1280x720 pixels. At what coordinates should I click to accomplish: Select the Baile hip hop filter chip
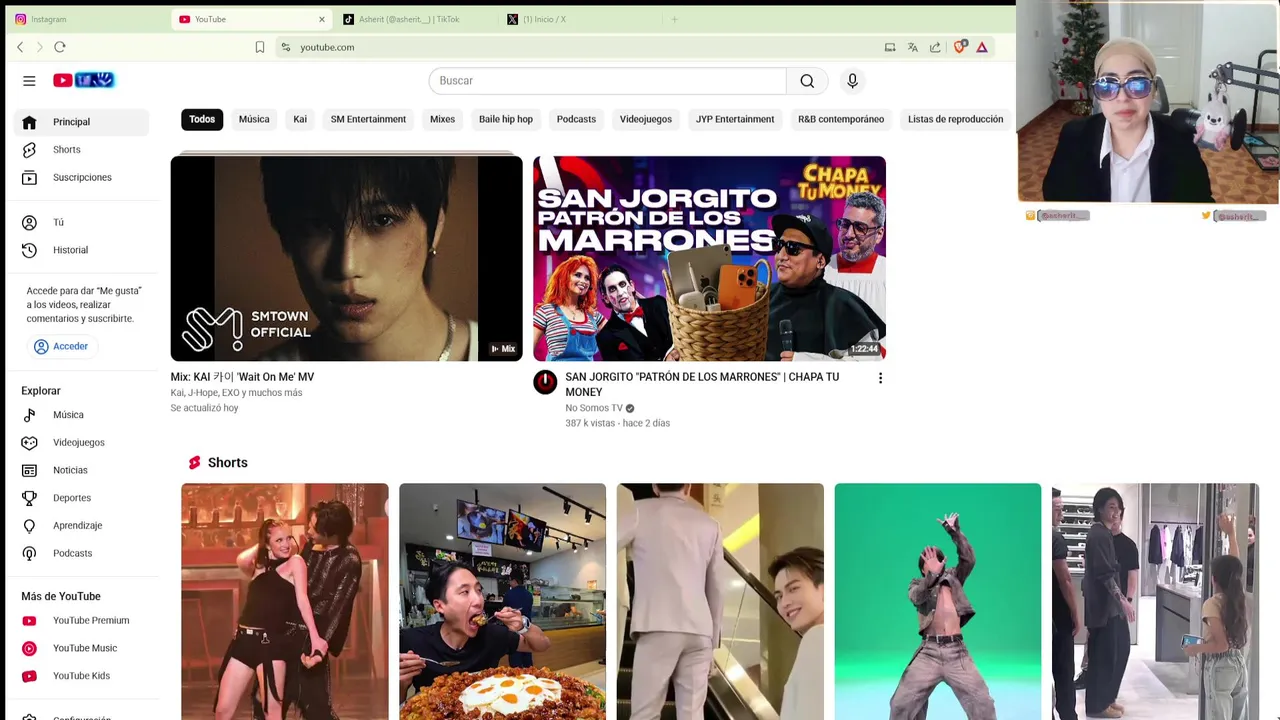506,119
